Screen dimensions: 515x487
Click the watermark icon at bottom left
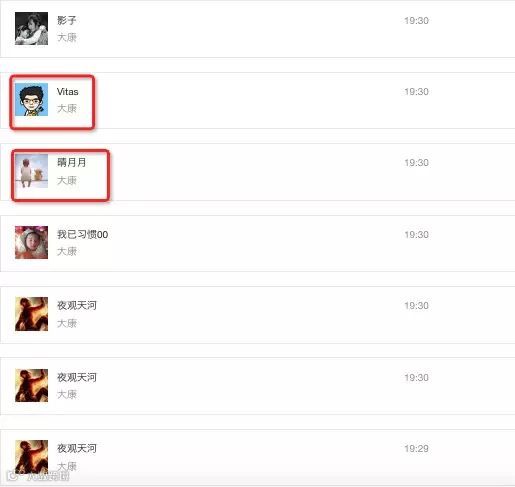click(x=13, y=476)
